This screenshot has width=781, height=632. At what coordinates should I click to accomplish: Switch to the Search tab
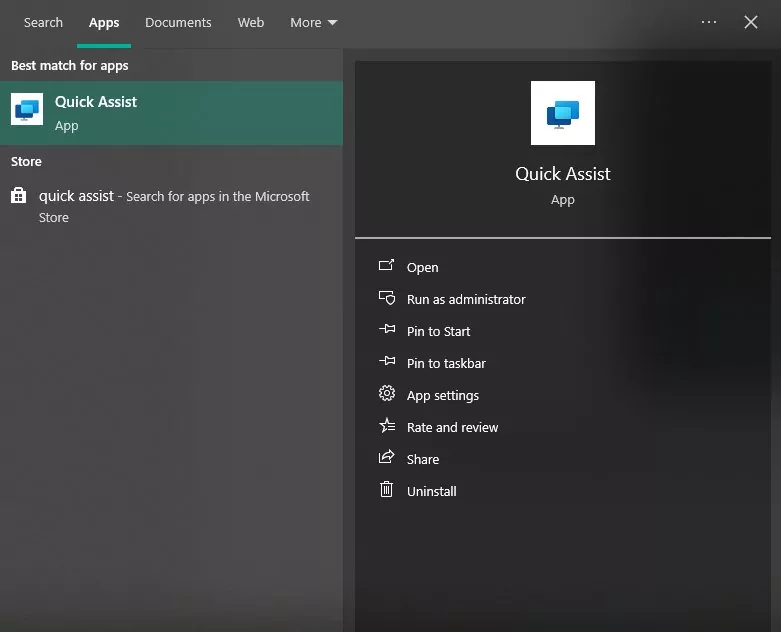[43, 22]
